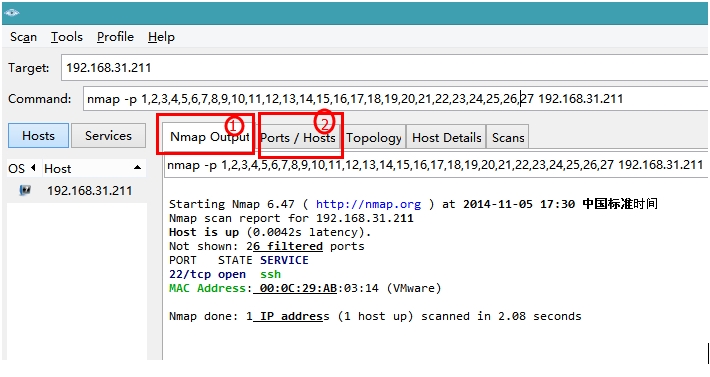Image resolution: width=710 pixels, height=377 pixels.
Task: Click the OS icon beside host 192.168.31.211
Action: click(25, 191)
